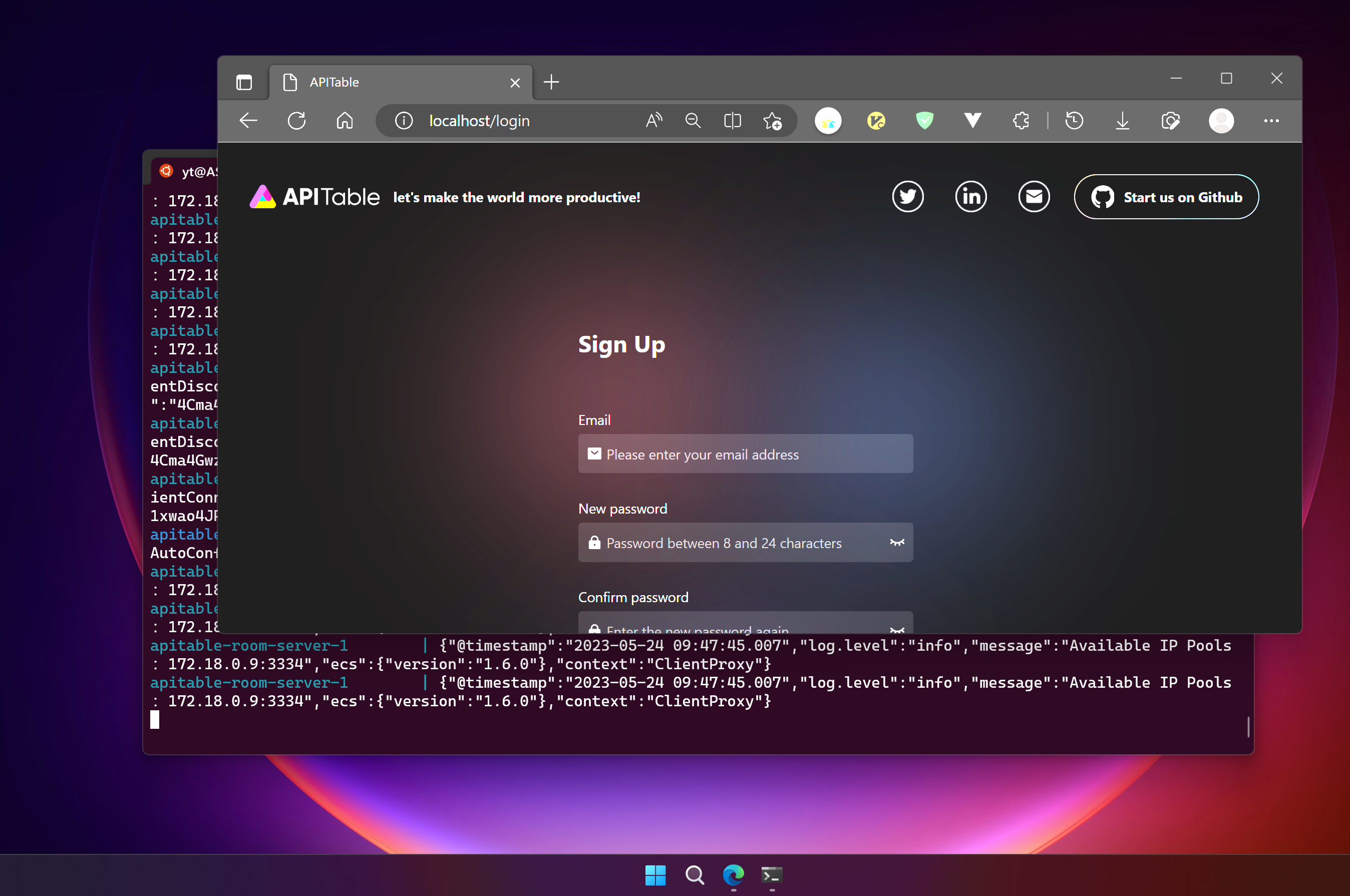The image size is (1350, 896).
Task: Open browser Downloads icon
Action: coord(1122,121)
